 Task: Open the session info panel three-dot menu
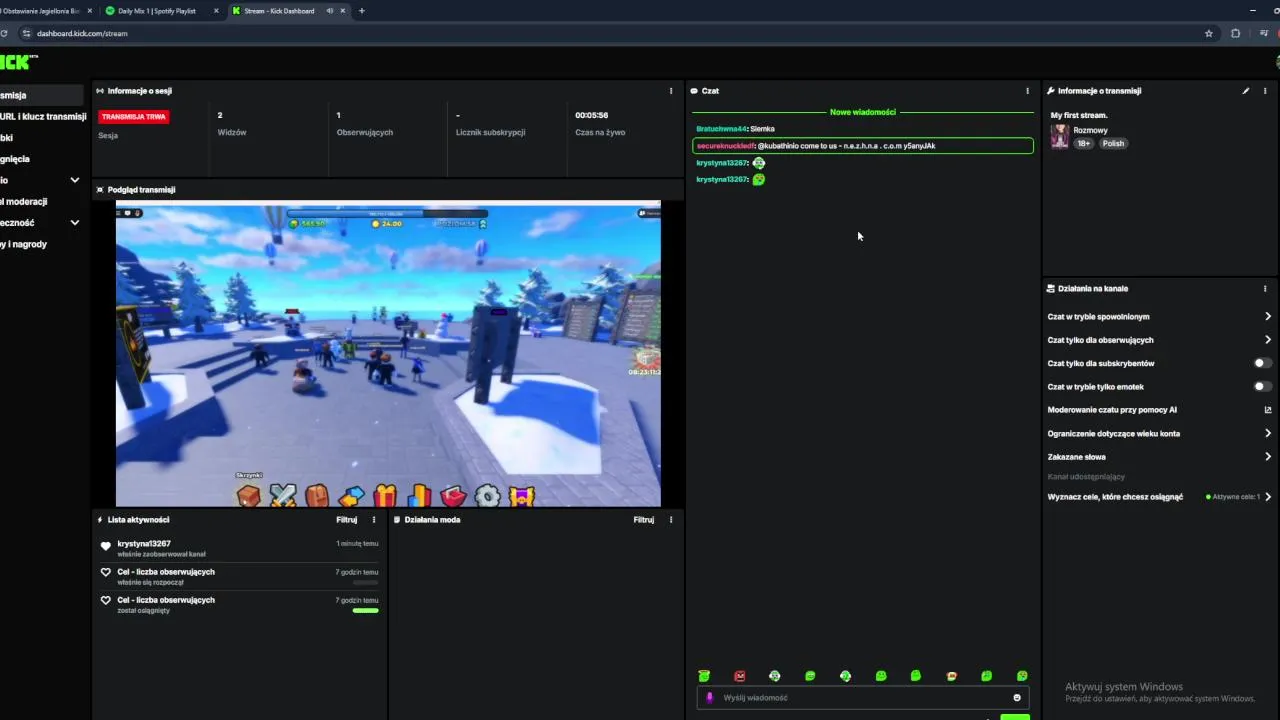click(x=671, y=91)
